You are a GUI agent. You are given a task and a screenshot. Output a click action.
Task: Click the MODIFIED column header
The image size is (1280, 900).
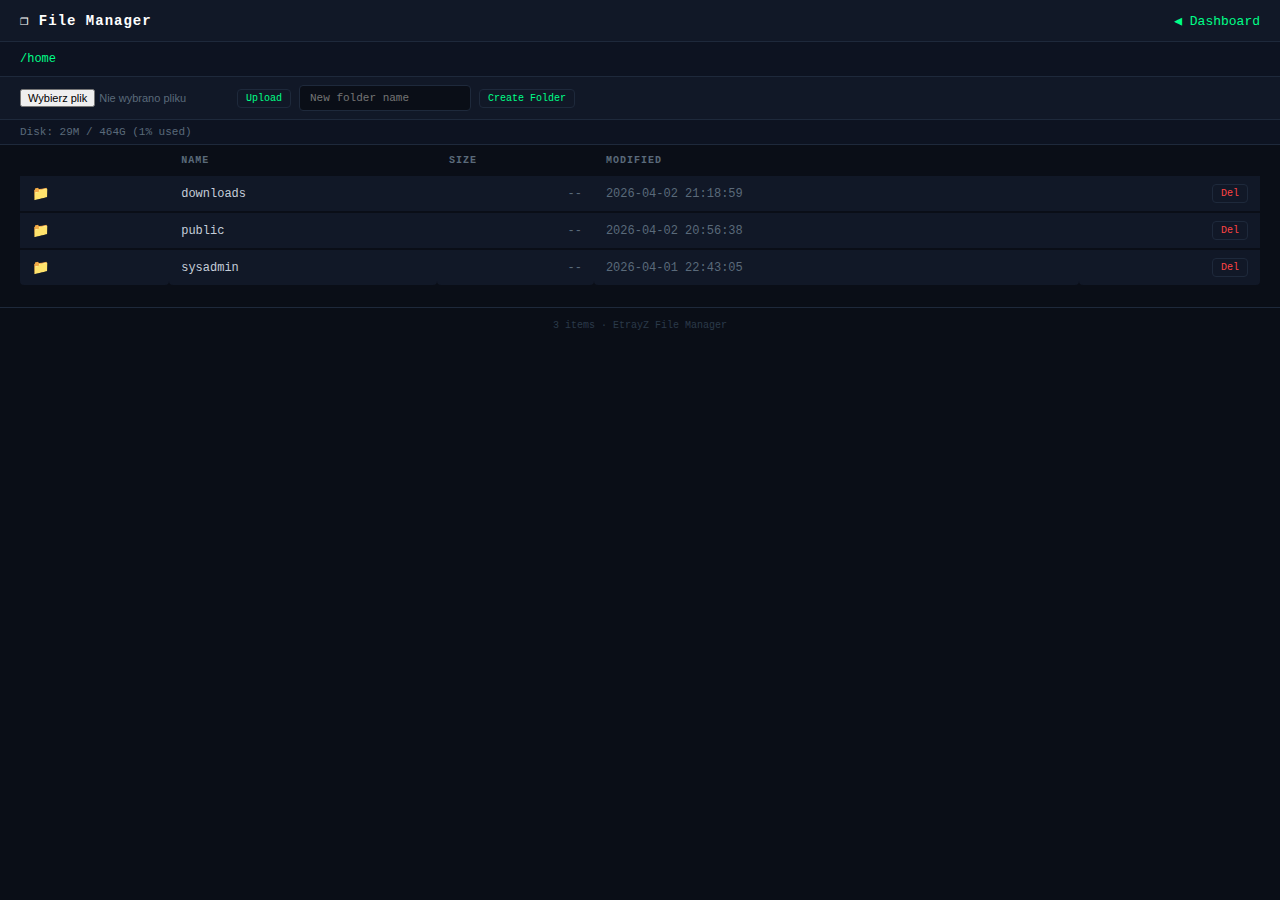633,159
